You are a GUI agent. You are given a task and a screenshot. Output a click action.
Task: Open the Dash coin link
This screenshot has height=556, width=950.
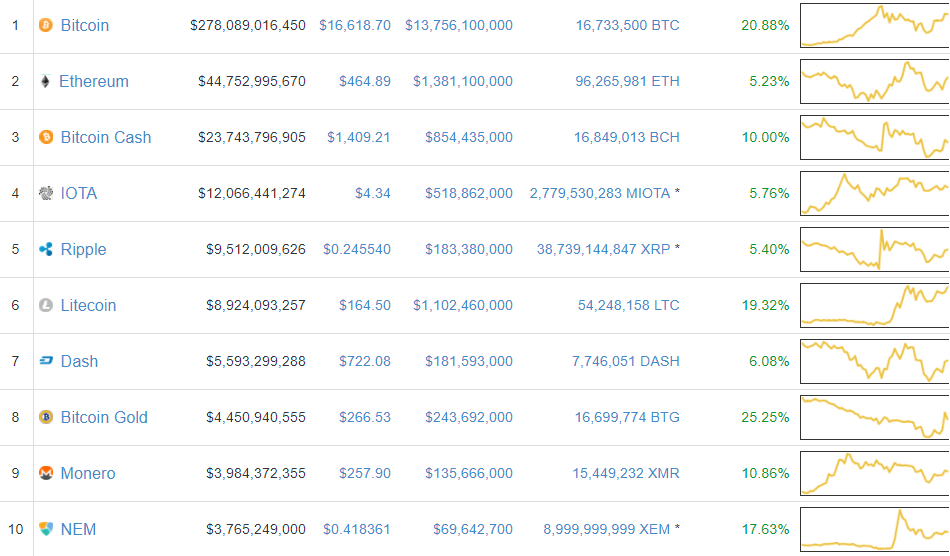pos(79,362)
